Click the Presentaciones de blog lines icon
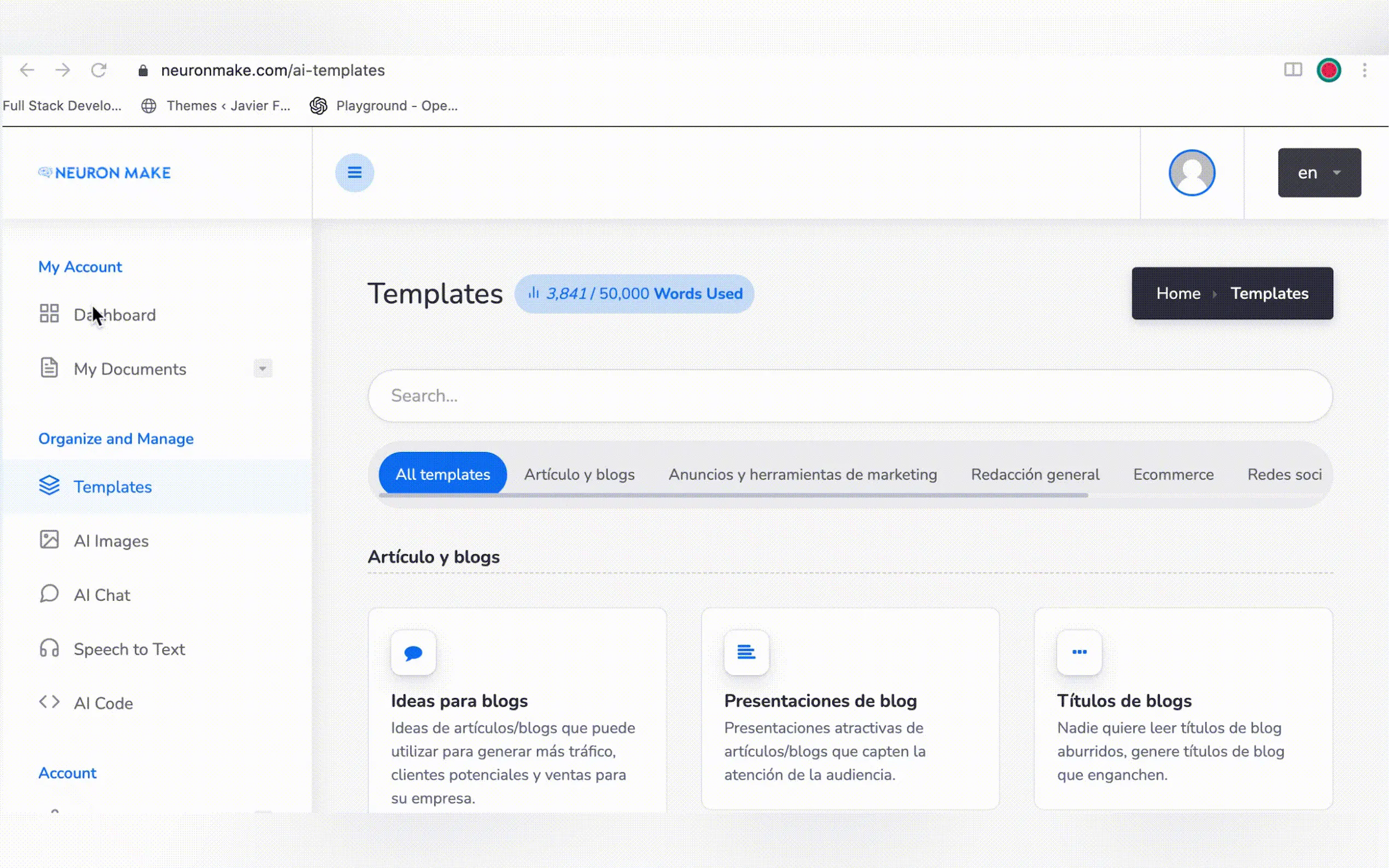1389x868 pixels. [x=746, y=652]
